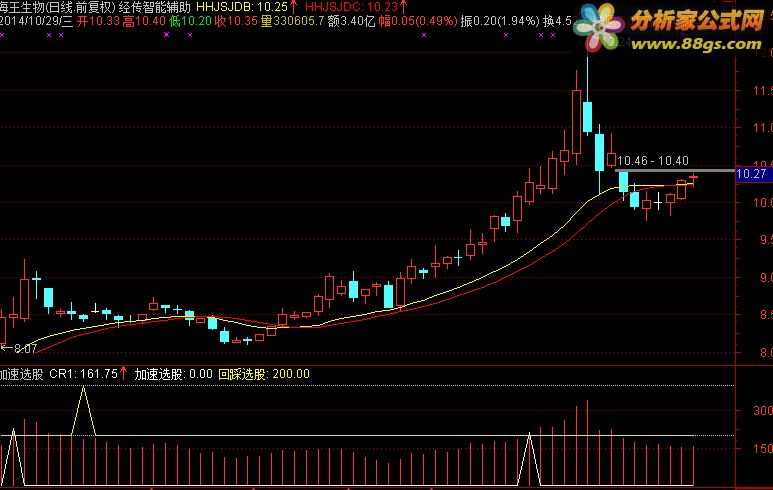
Task: Click the change value 幅0.05(0.49%)
Action: pyautogui.click(x=418, y=21)
